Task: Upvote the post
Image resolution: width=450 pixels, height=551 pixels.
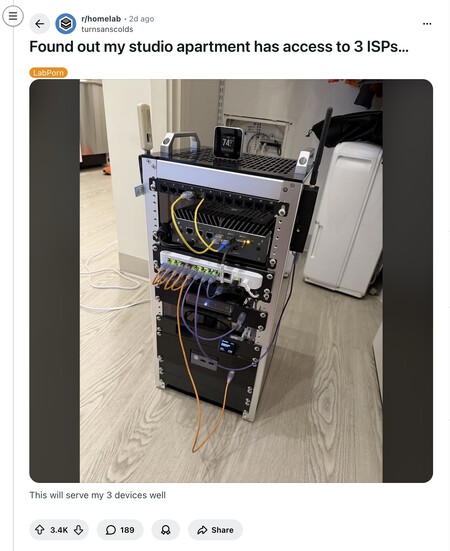Action: 39,530
